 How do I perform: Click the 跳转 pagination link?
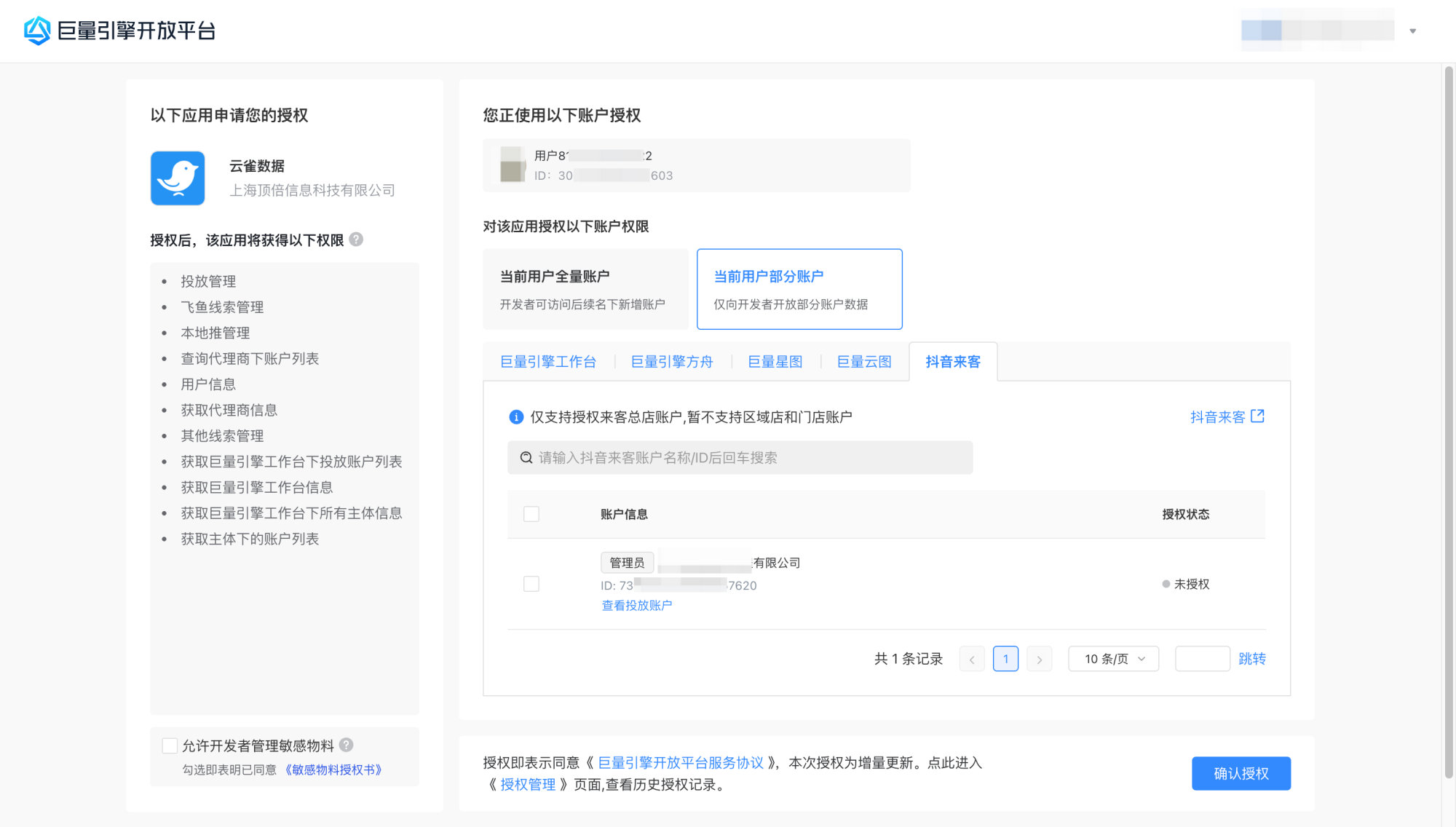click(1252, 659)
